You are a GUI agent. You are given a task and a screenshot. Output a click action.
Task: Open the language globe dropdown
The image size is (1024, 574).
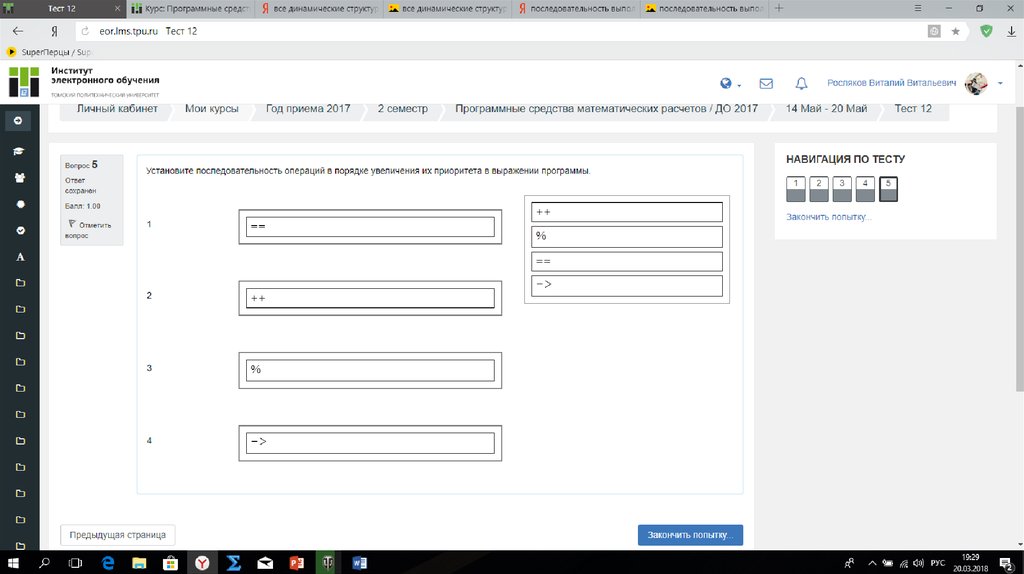click(x=728, y=84)
